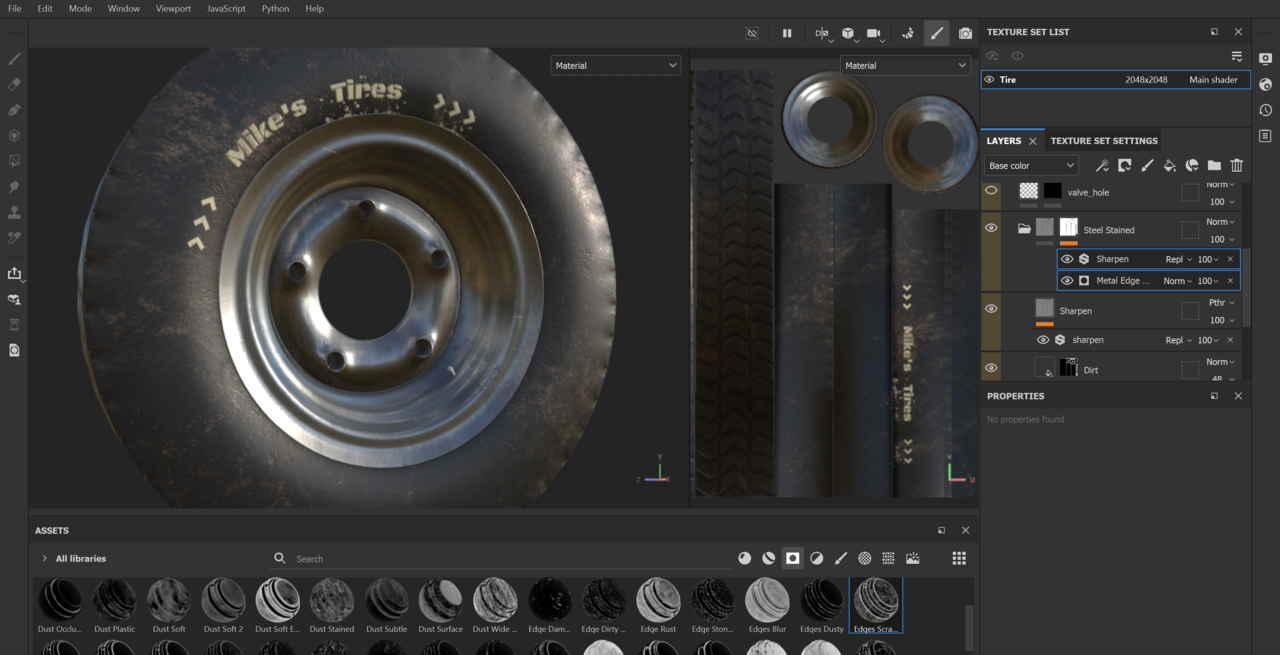Toggle visibility of Tire texture set

tap(989, 80)
